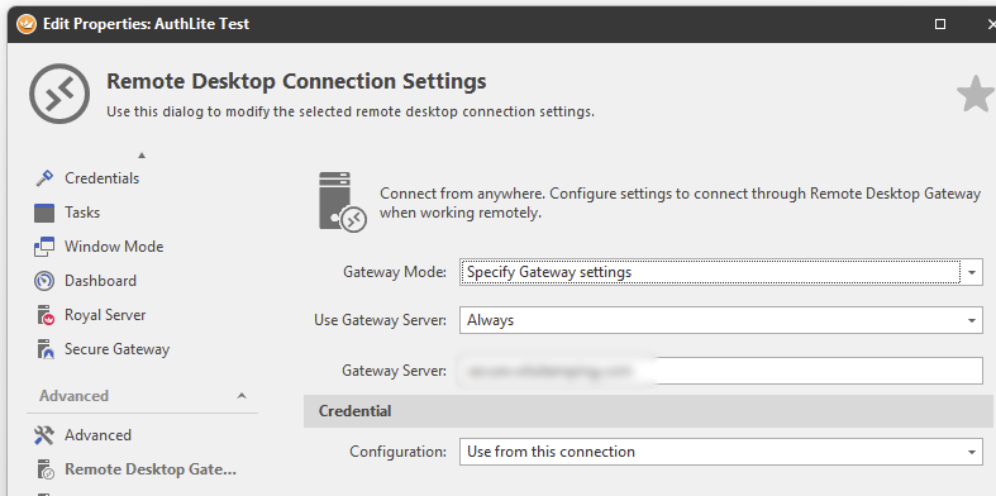Screen dimensions: 996x496
Task: Click the Royal Server icon
Action: 44,315
